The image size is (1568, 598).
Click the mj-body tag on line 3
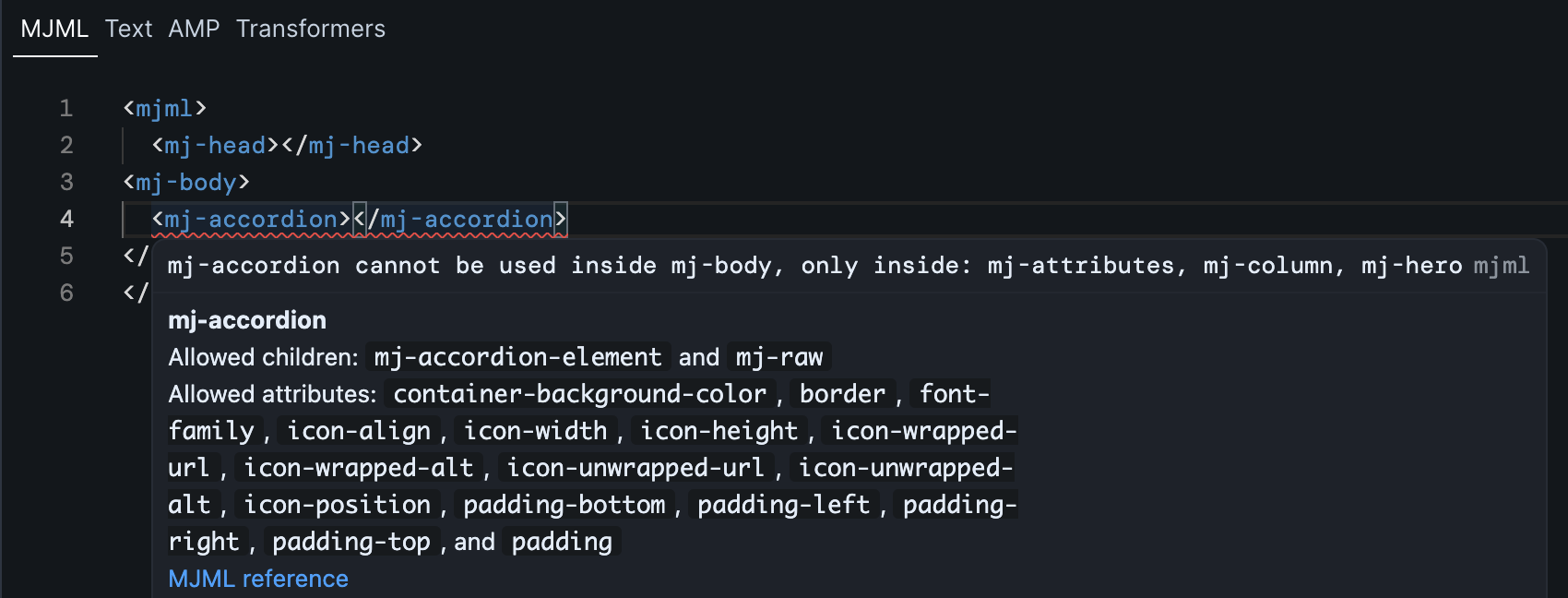point(186,182)
